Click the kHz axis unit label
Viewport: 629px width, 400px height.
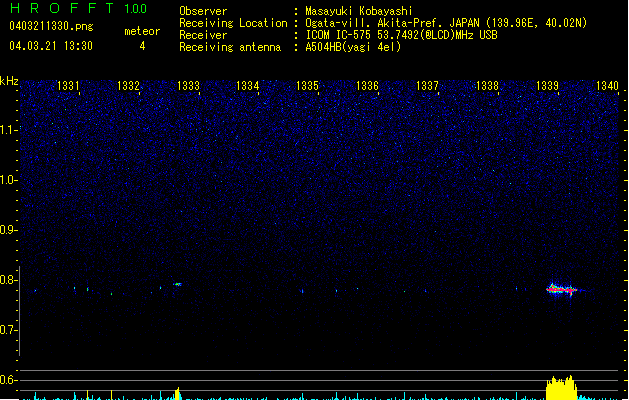point(9,81)
